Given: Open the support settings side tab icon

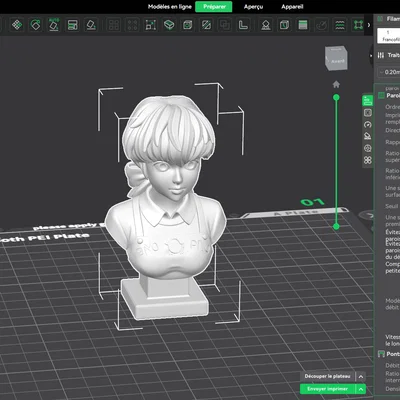Looking at the screenshot, I should tap(368, 136).
